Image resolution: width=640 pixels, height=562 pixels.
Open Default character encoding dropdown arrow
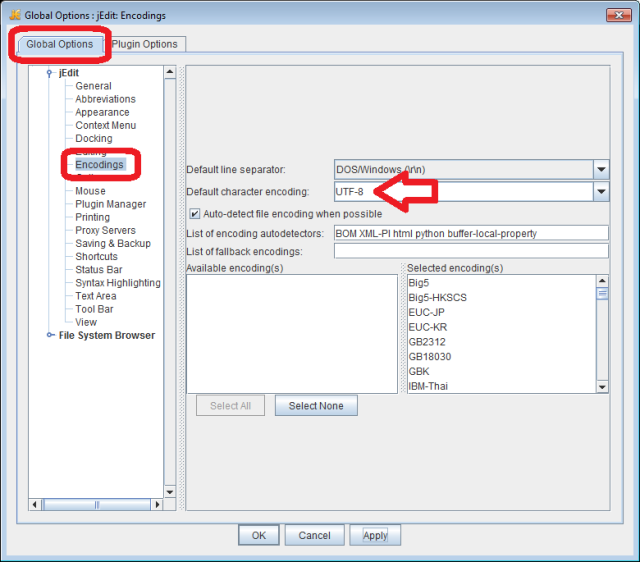pyautogui.click(x=601, y=191)
